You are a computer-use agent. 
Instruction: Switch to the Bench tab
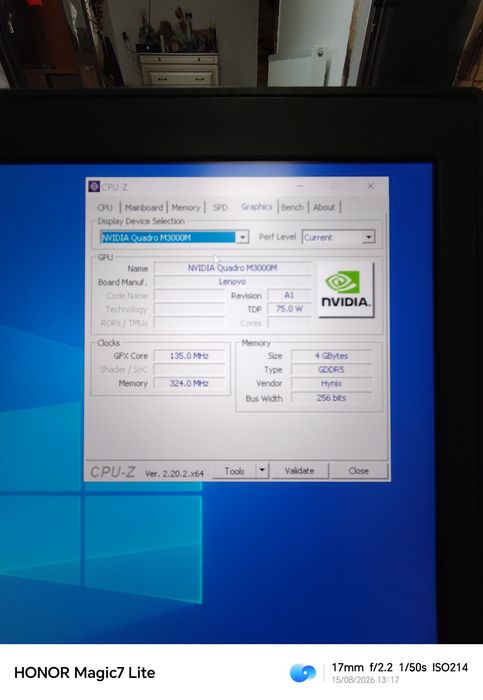tap(292, 207)
